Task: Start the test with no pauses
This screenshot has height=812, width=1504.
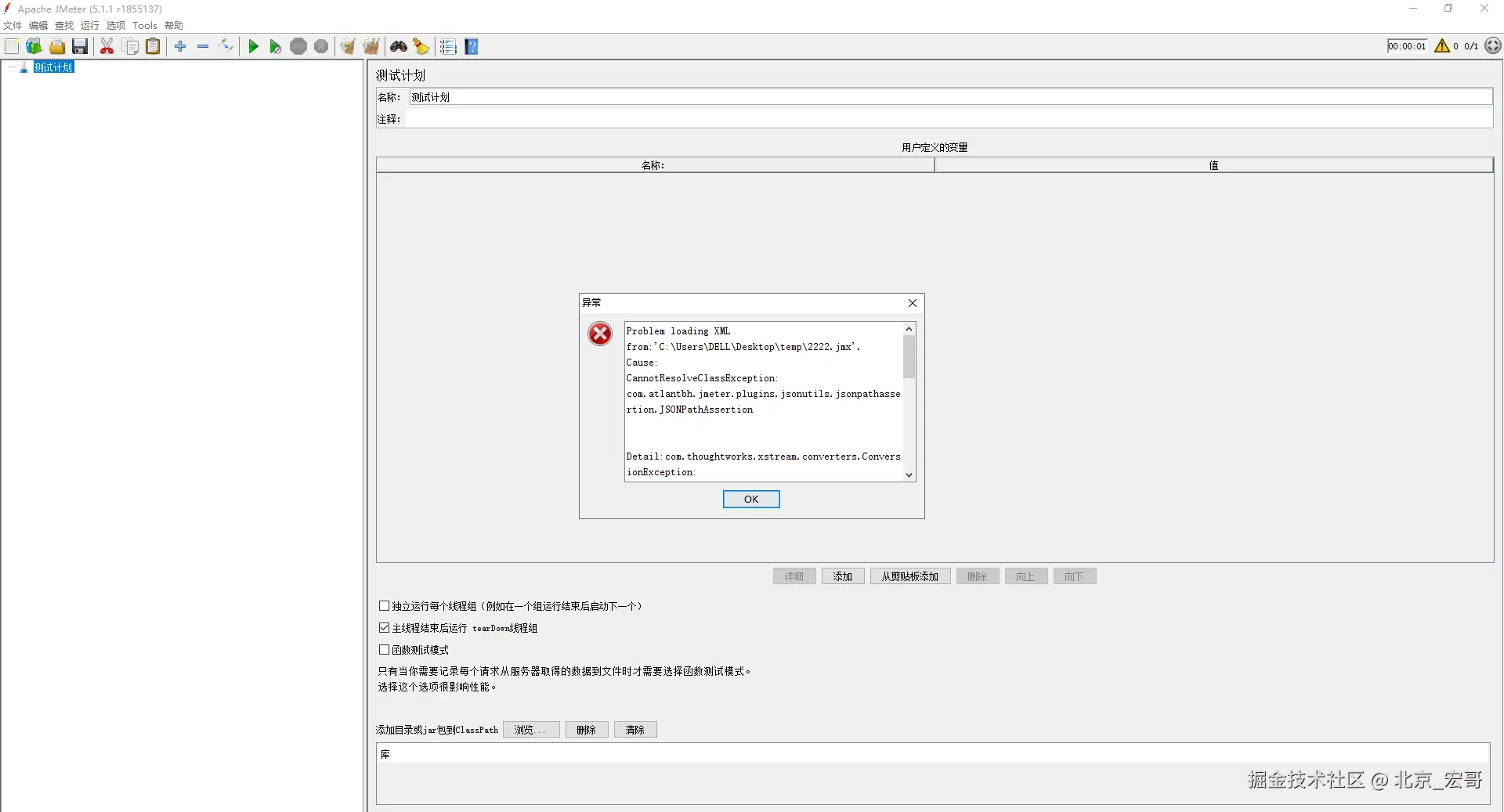Action: point(276,47)
